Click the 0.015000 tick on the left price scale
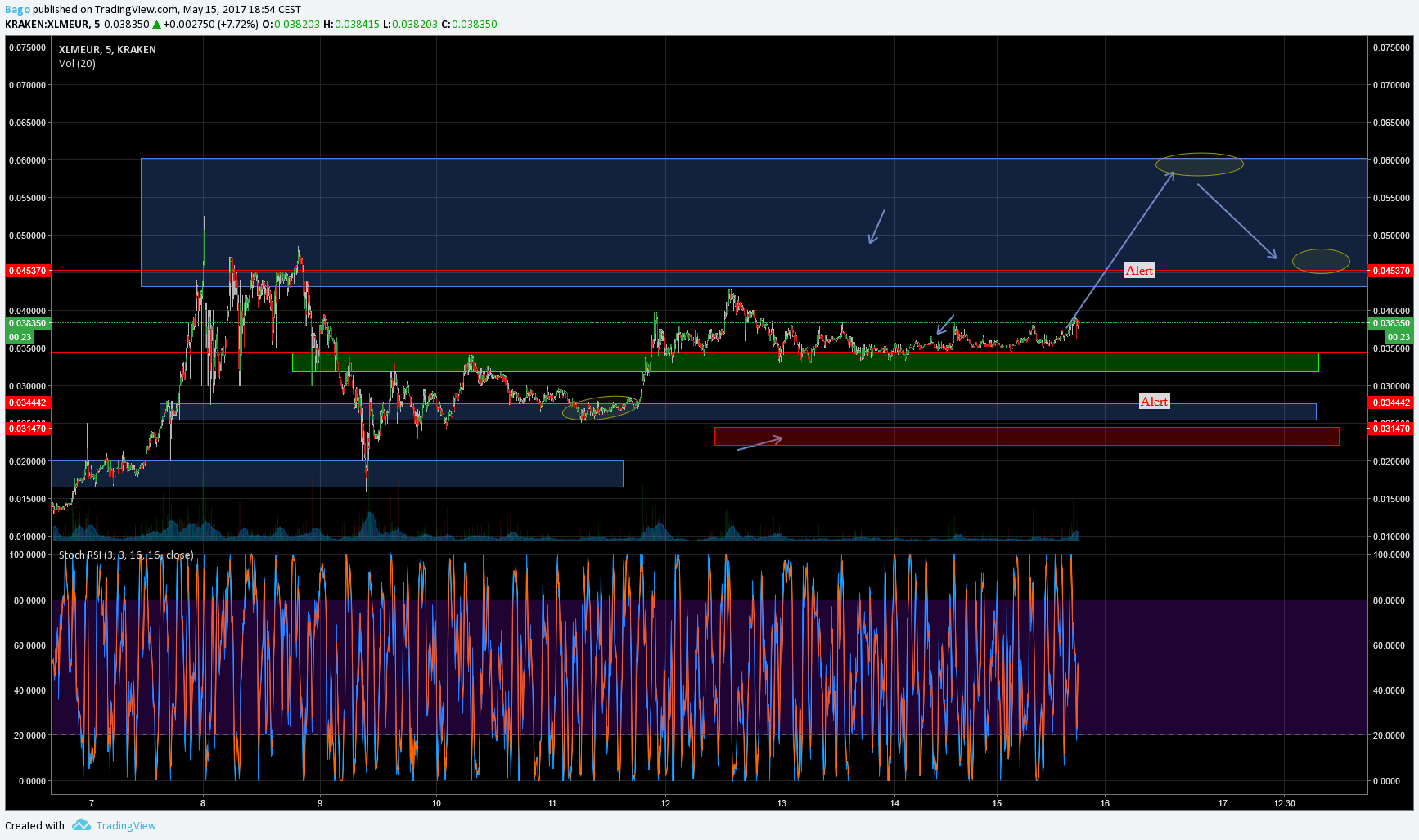This screenshot has width=1419, height=840. click(x=28, y=499)
